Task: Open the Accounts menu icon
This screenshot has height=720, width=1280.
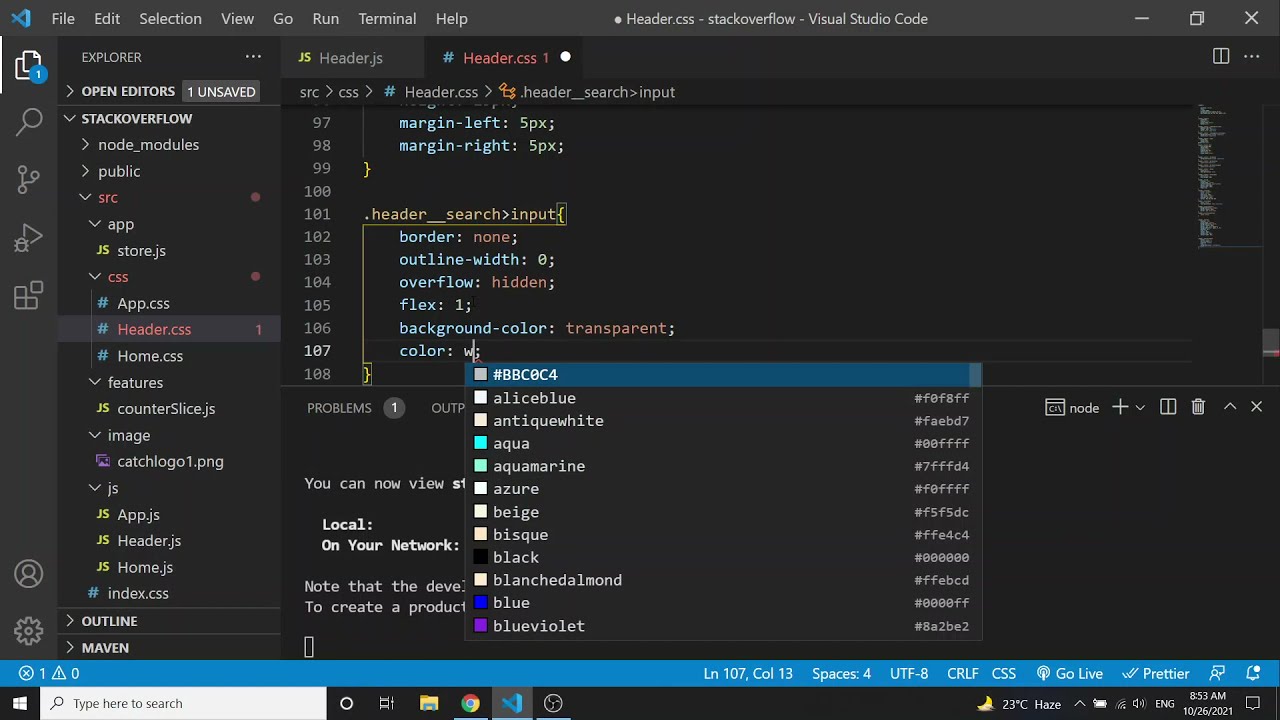Action: point(28,574)
